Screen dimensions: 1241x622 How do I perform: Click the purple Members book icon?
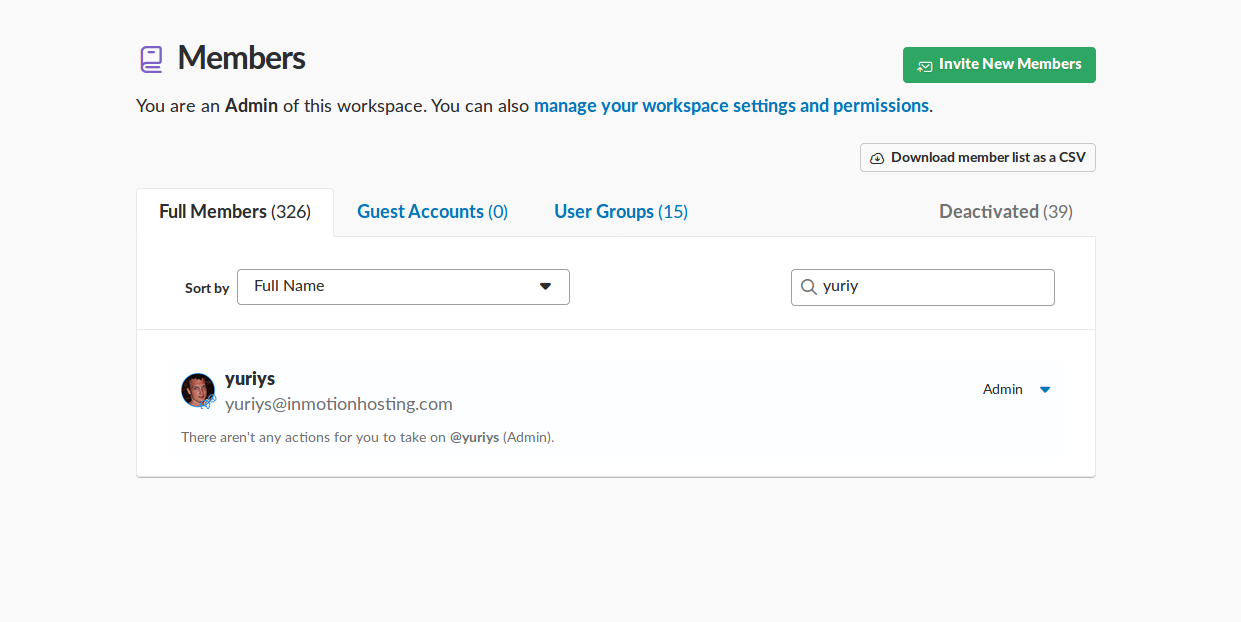tap(151, 59)
